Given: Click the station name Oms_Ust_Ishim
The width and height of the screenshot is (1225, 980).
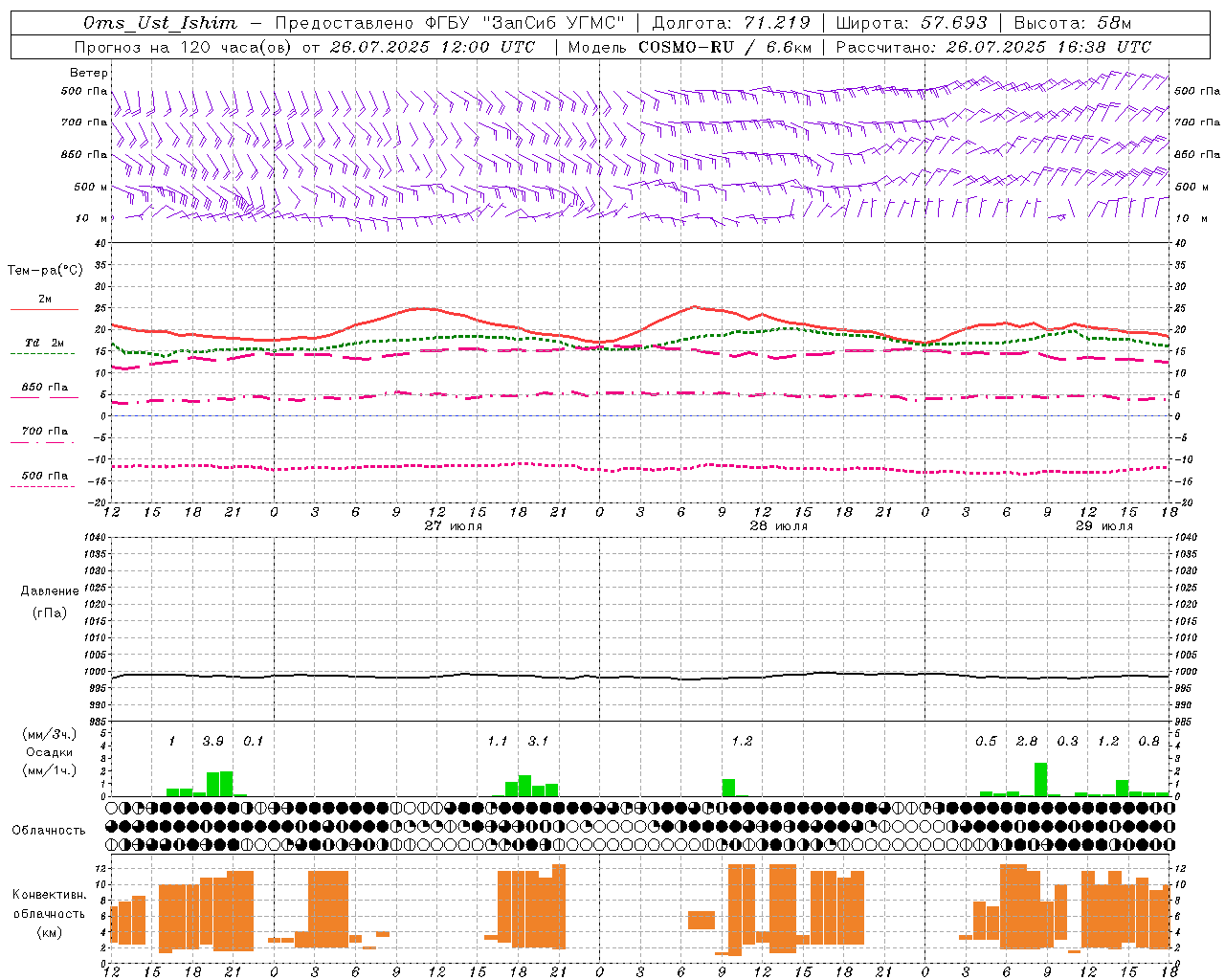Looking at the screenshot, I should [x=160, y=23].
